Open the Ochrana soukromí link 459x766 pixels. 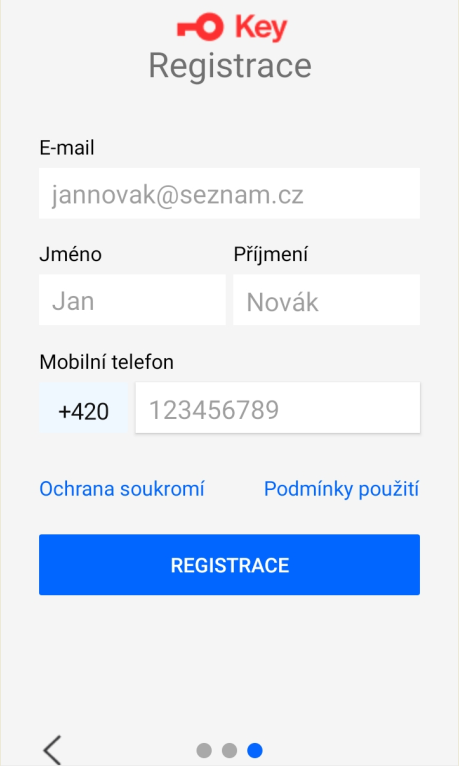point(122,489)
